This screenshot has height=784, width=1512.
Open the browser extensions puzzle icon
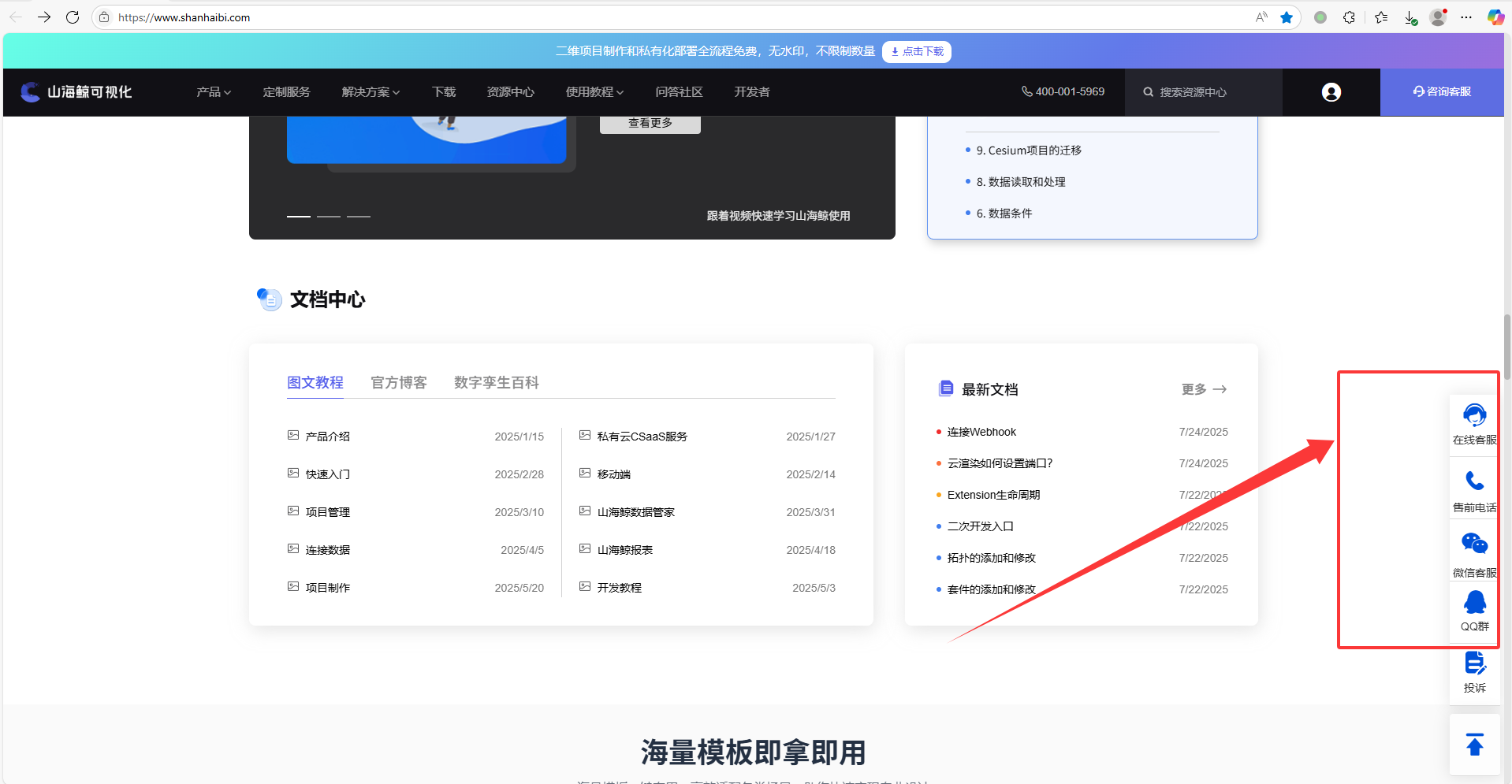pyautogui.click(x=1350, y=17)
